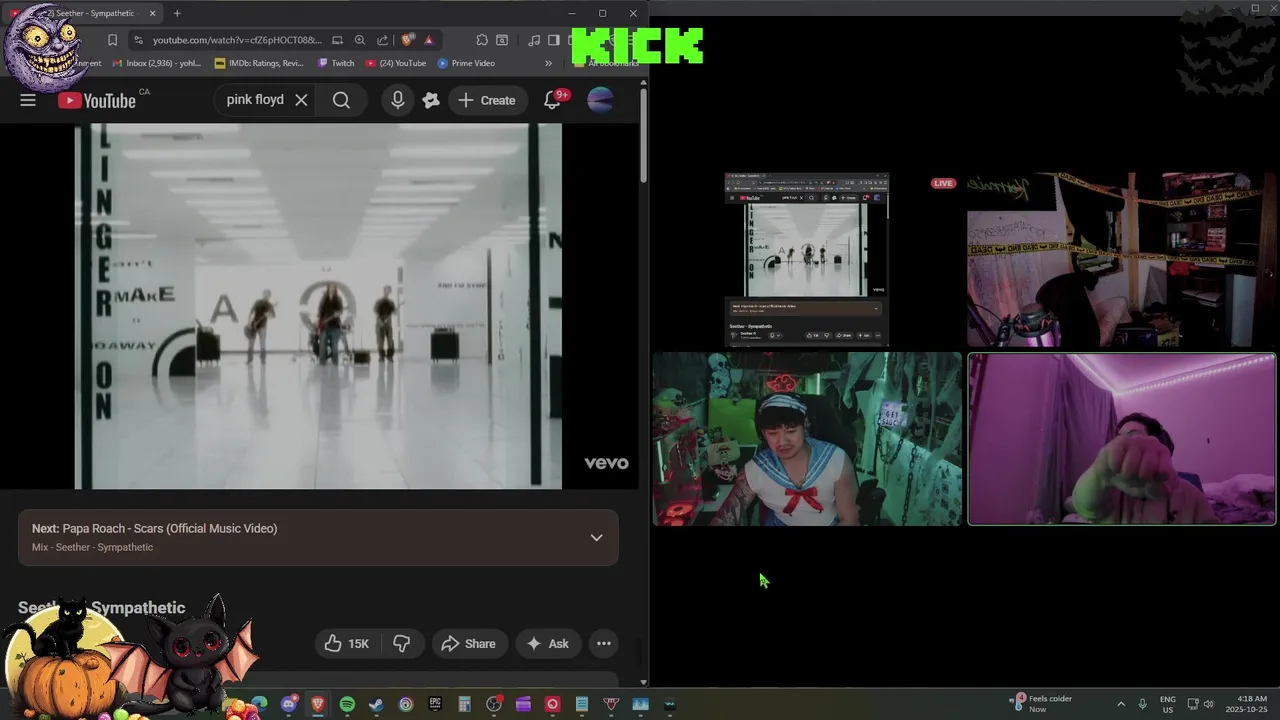Open (24) YouTube bookmark
The image size is (1280, 720).
[x=396, y=63]
